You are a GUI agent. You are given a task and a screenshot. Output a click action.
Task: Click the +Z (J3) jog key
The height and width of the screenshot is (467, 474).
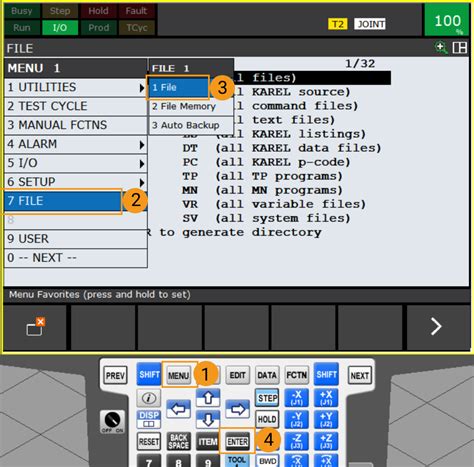(x=326, y=441)
